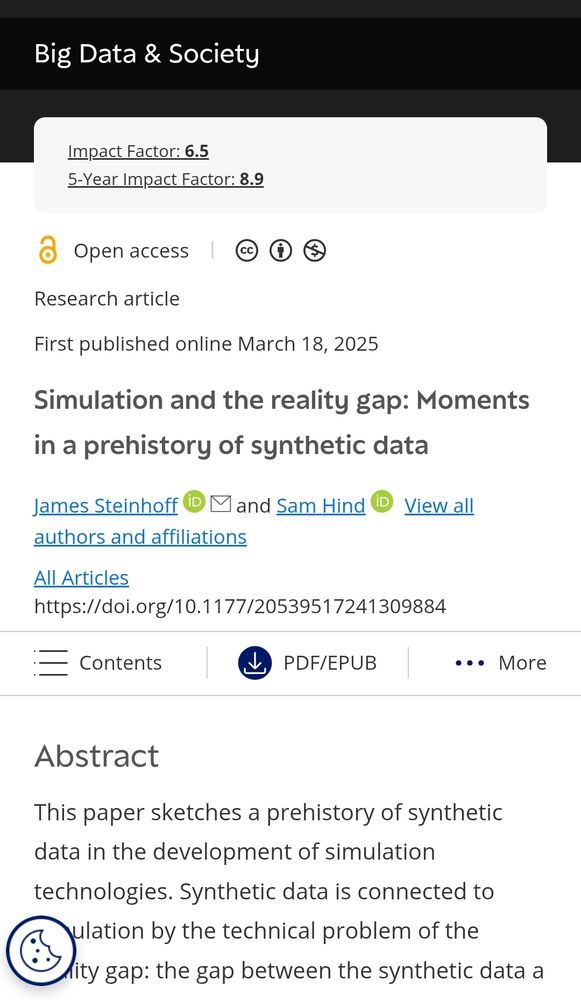Click the All Articles link
This screenshot has width=581, height=1000.
point(81,578)
